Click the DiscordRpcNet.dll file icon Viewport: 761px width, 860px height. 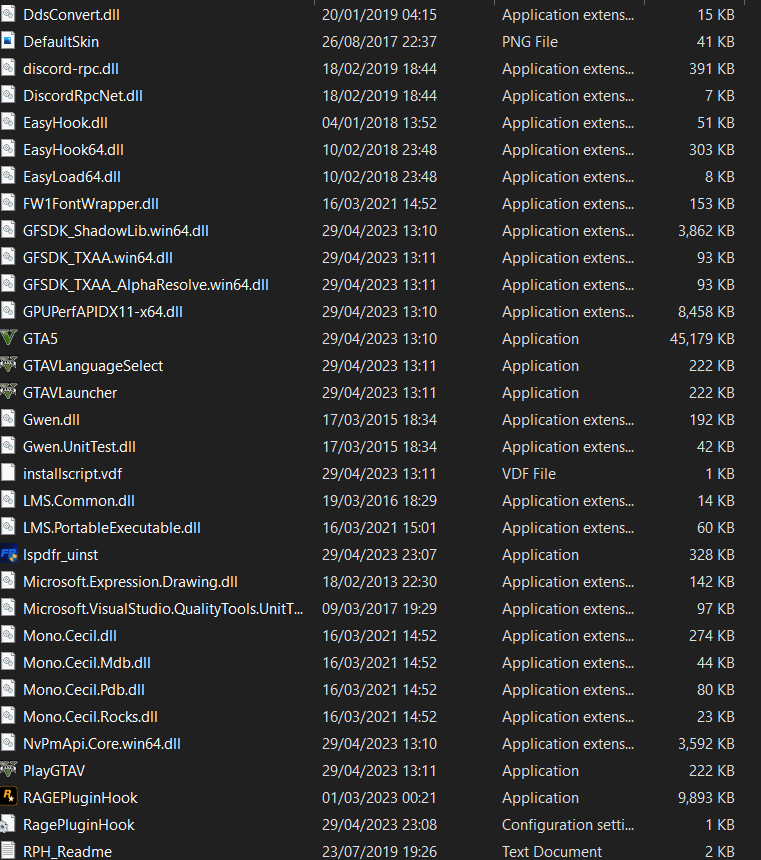[x=8, y=95]
